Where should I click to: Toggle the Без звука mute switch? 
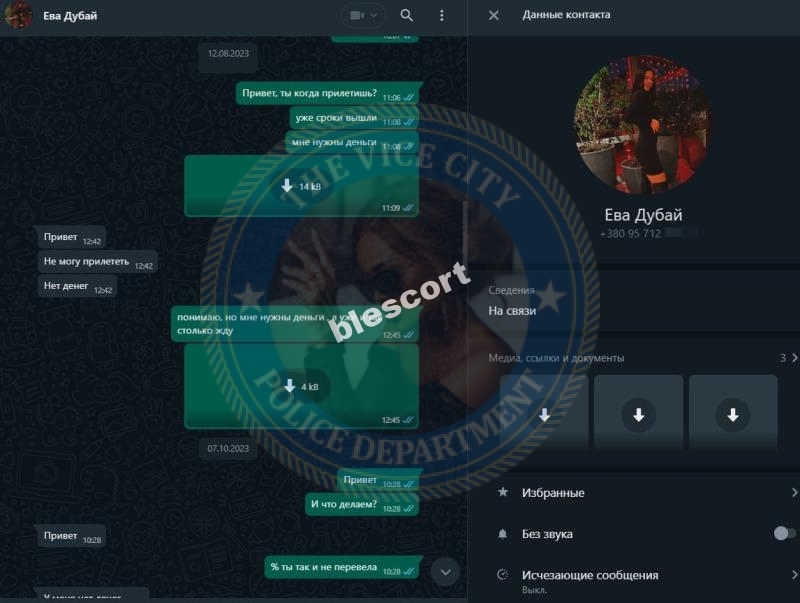point(784,534)
